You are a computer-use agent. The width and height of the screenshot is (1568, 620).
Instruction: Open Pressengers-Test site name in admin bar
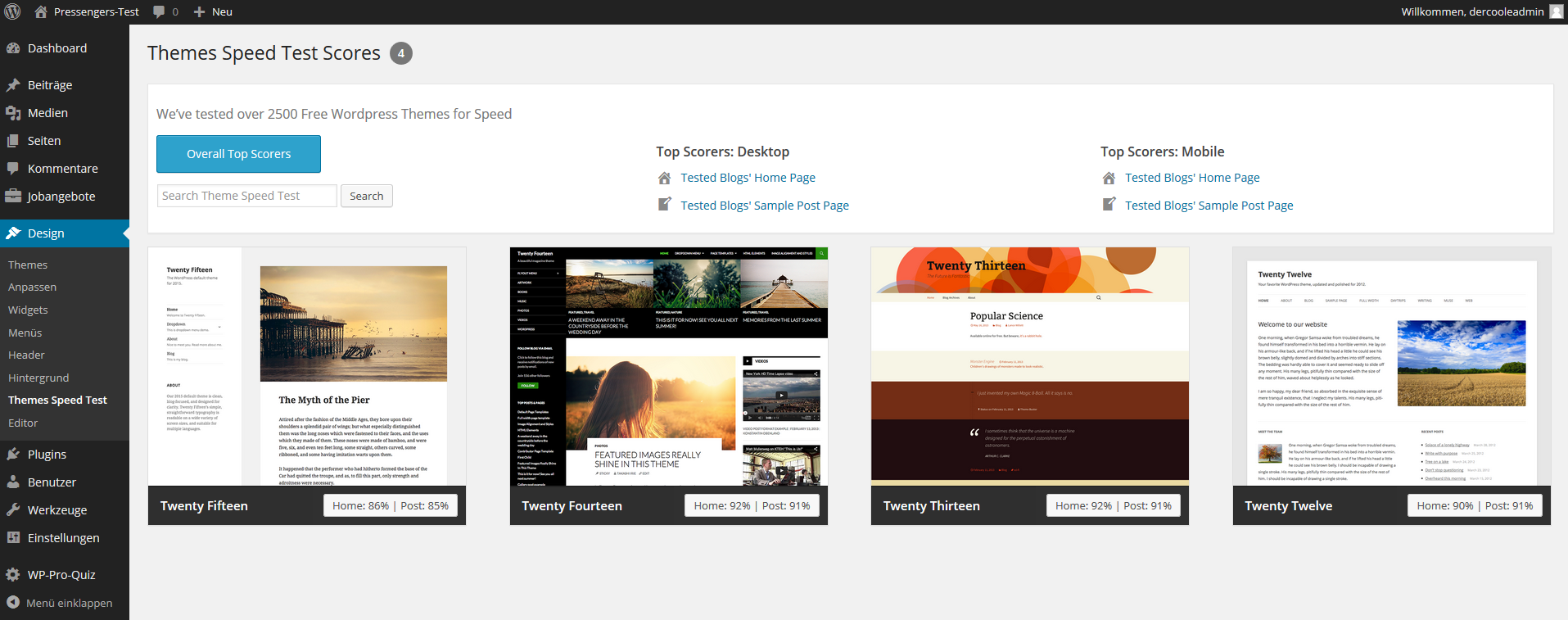pos(97,12)
